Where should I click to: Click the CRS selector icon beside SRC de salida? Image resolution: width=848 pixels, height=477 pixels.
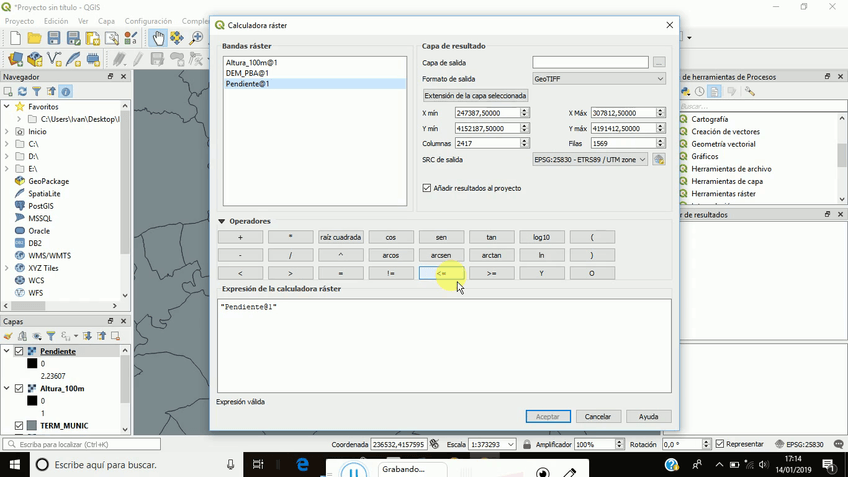pyautogui.click(x=659, y=159)
